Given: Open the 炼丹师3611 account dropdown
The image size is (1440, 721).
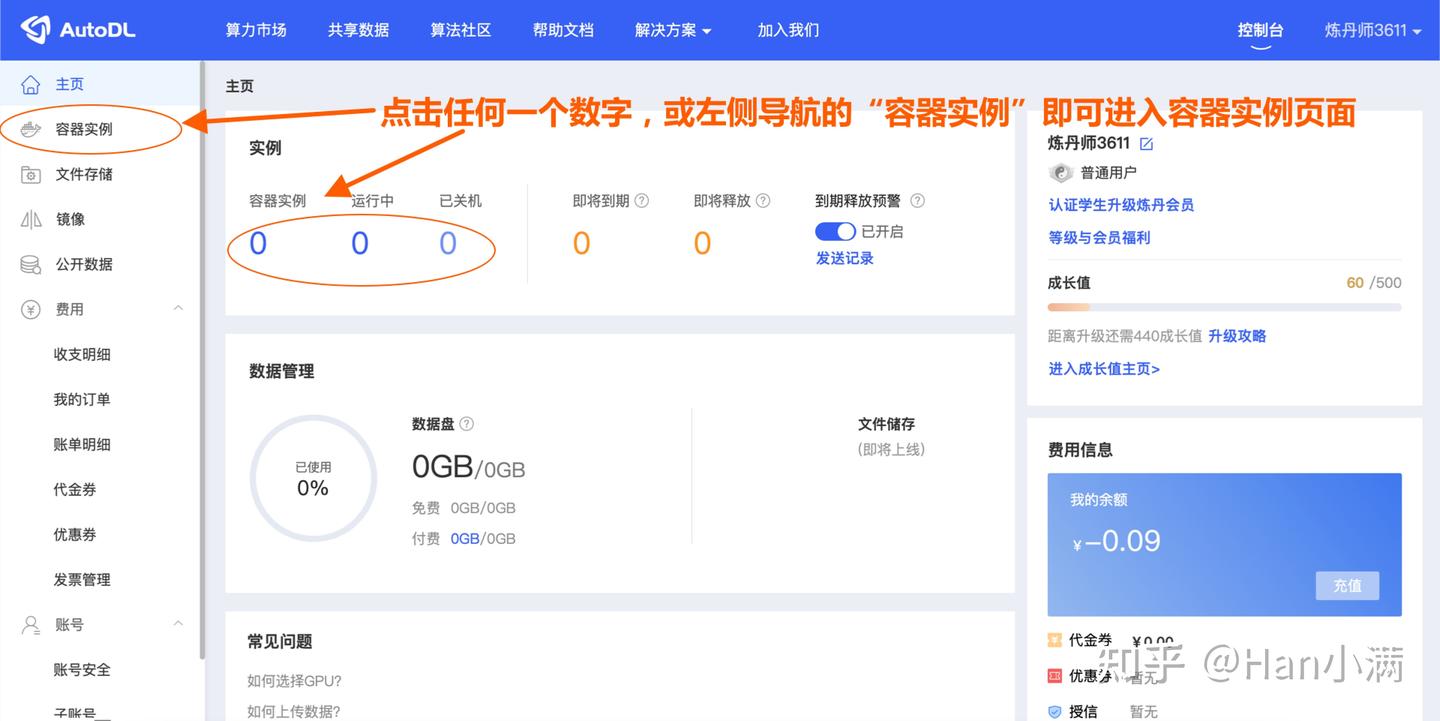Looking at the screenshot, I should (1373, 30).
